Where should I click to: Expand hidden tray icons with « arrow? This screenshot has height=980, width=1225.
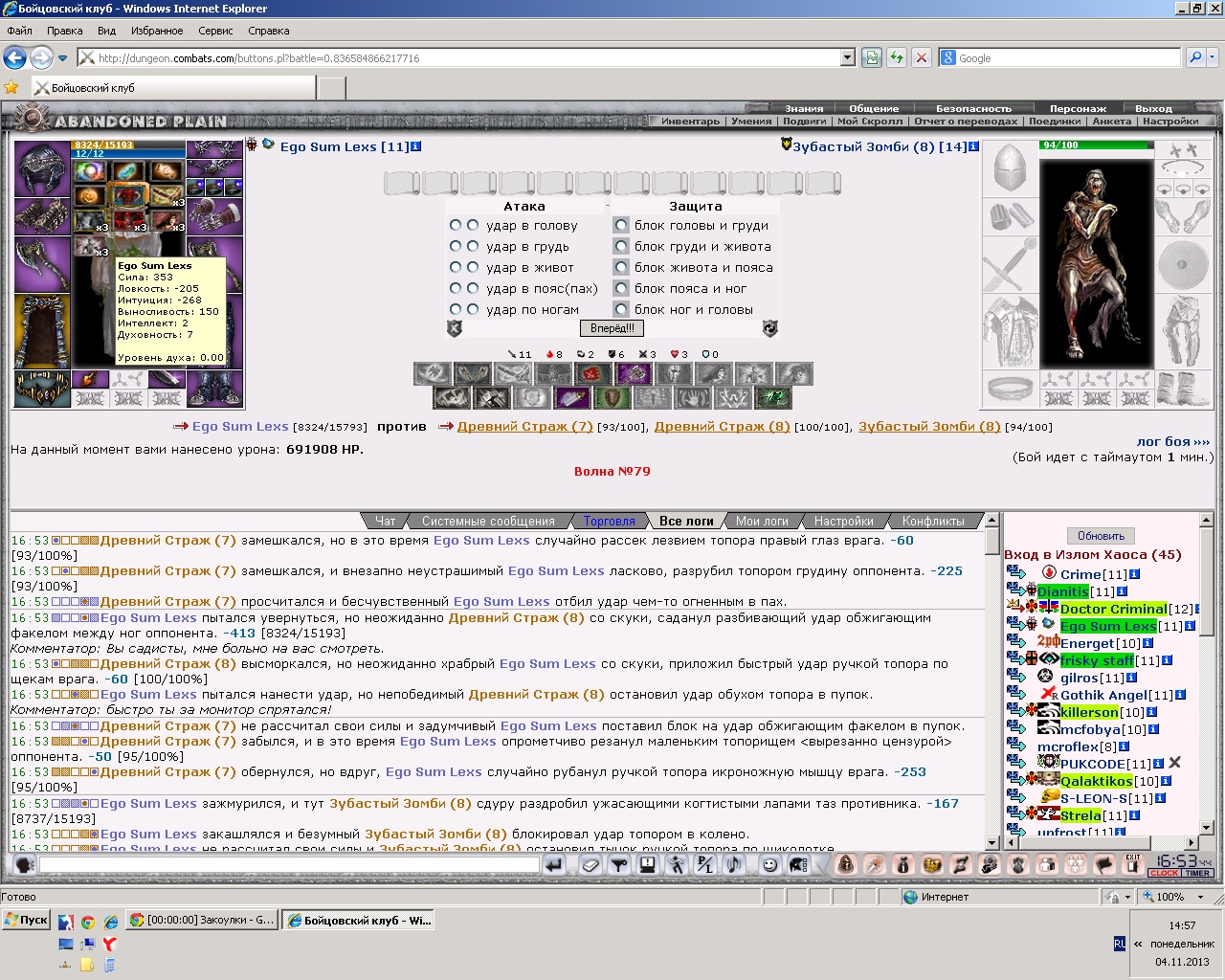pos(1138,944)
